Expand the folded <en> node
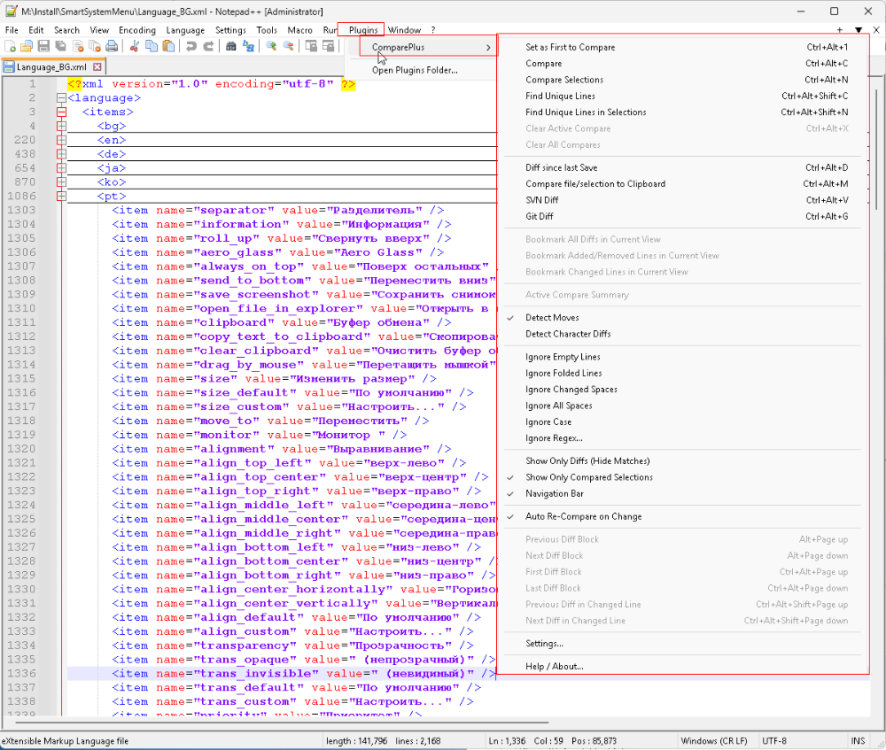The height and width of the screenshot is (750, 886). (x=62, y=140)
